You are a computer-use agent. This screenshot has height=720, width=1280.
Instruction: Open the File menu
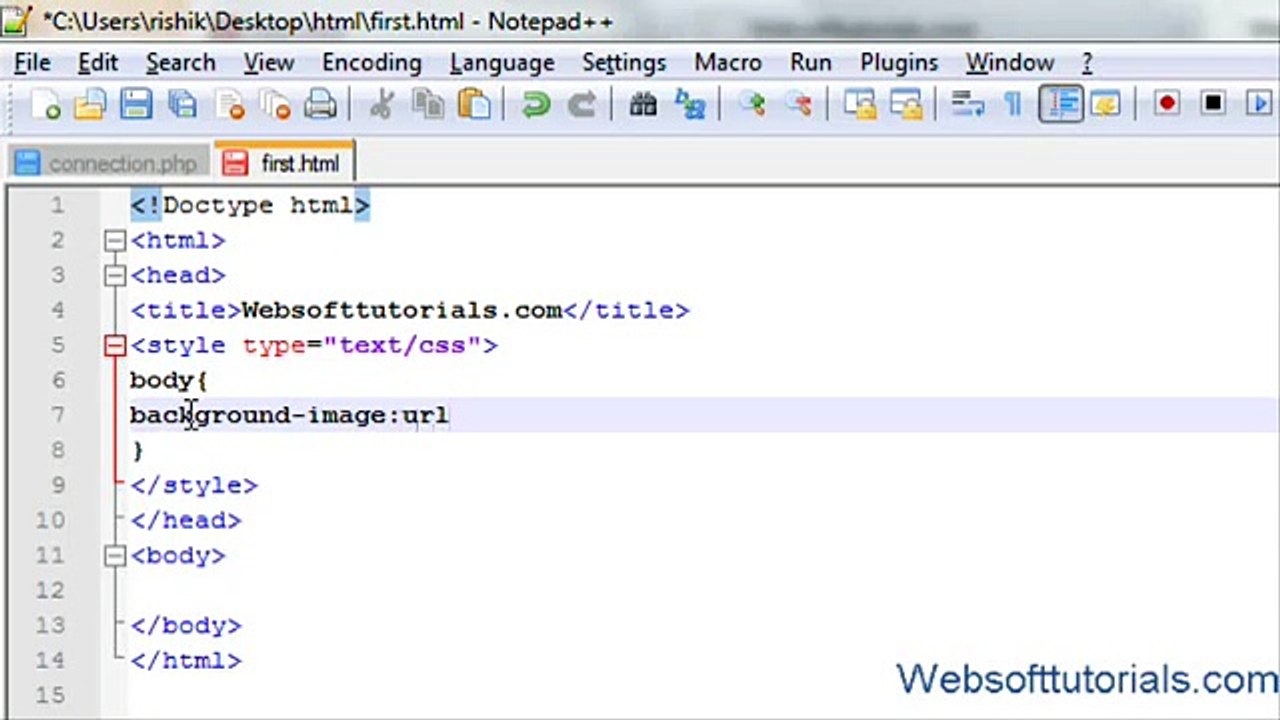(32, 62)
